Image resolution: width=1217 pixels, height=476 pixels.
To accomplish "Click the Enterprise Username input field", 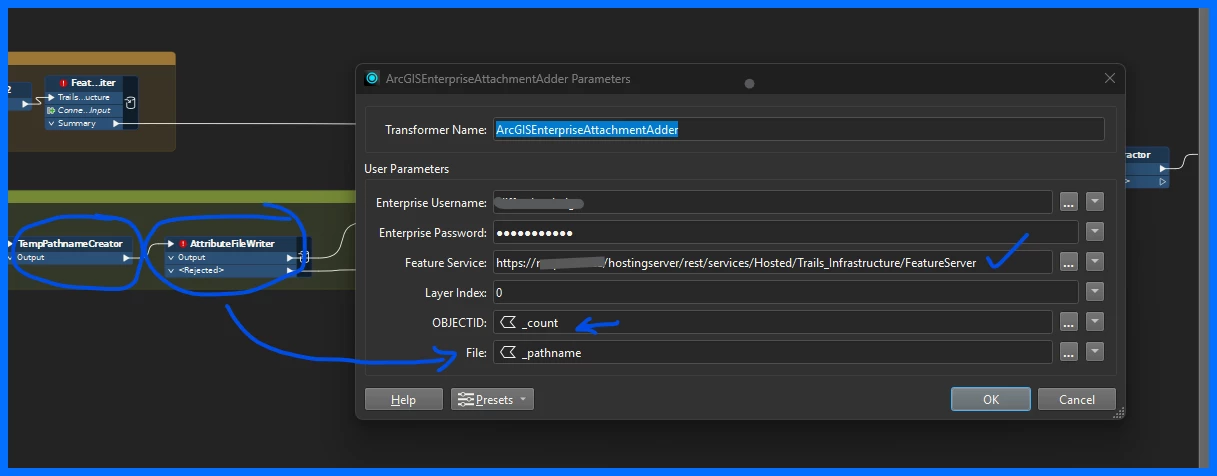I will click(772, 202).
